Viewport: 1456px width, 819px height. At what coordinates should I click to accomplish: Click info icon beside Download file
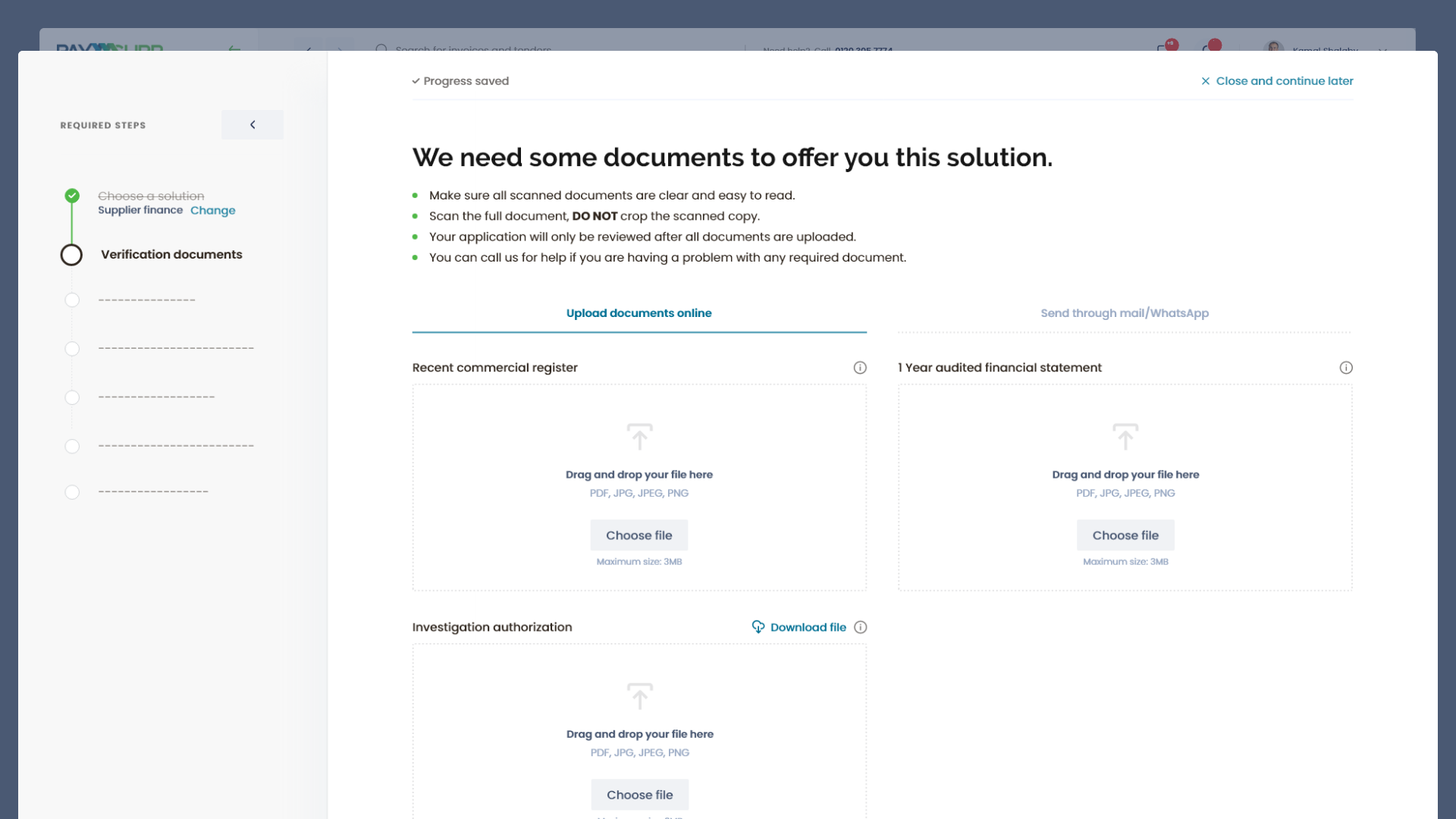pyautogui.click(x=861, y=627)
